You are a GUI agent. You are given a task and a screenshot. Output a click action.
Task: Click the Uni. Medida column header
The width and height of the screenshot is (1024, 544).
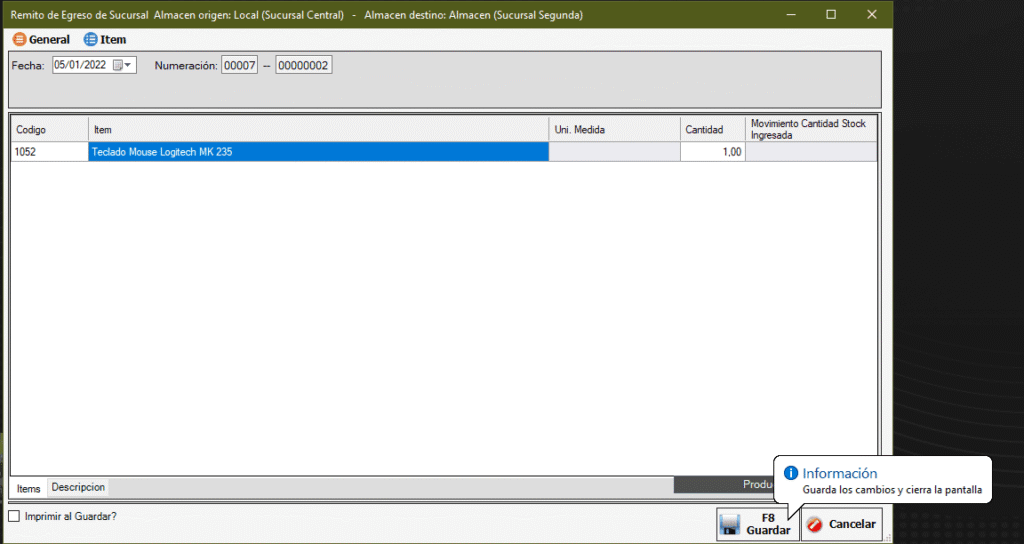[x=614, y=130]
